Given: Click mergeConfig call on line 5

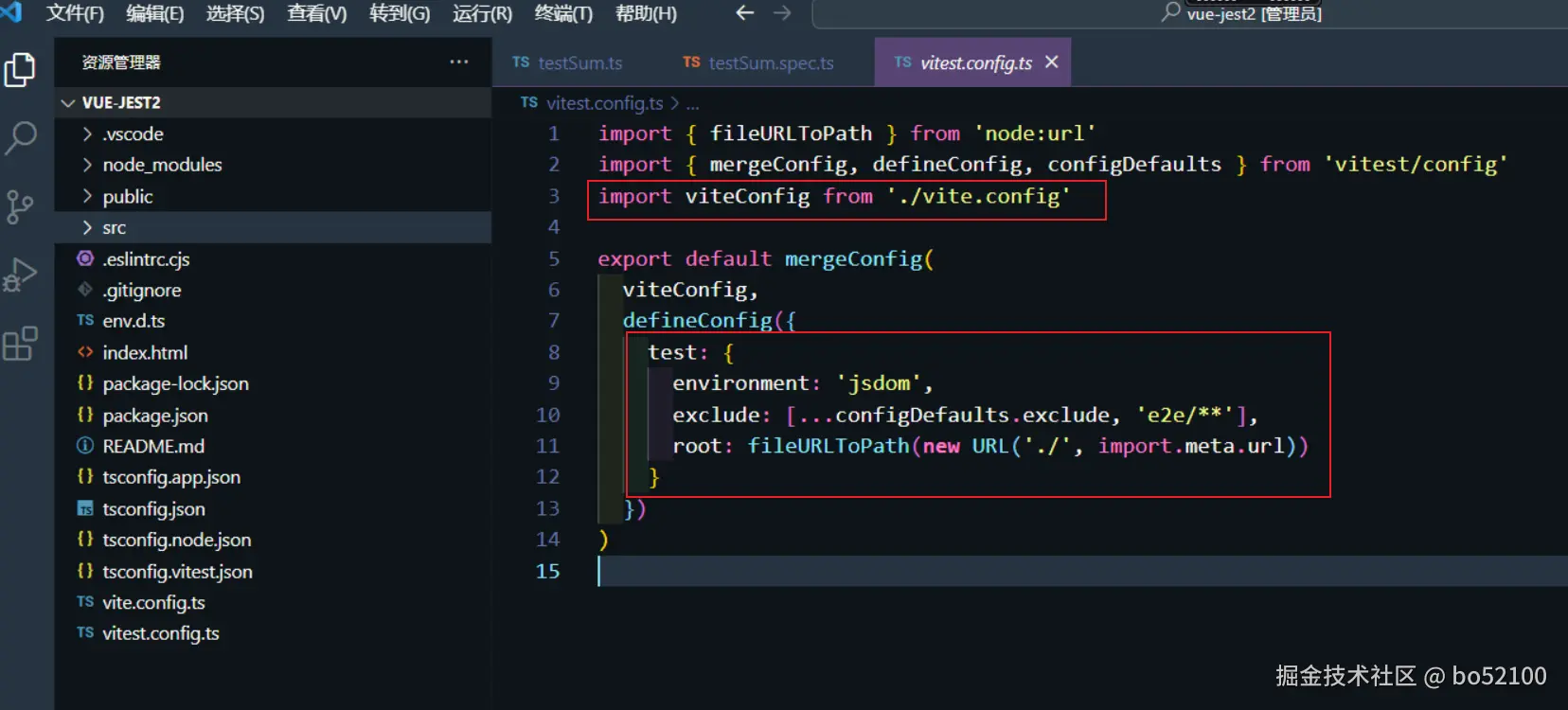Looking at the screenshot, I should (853, 258).
